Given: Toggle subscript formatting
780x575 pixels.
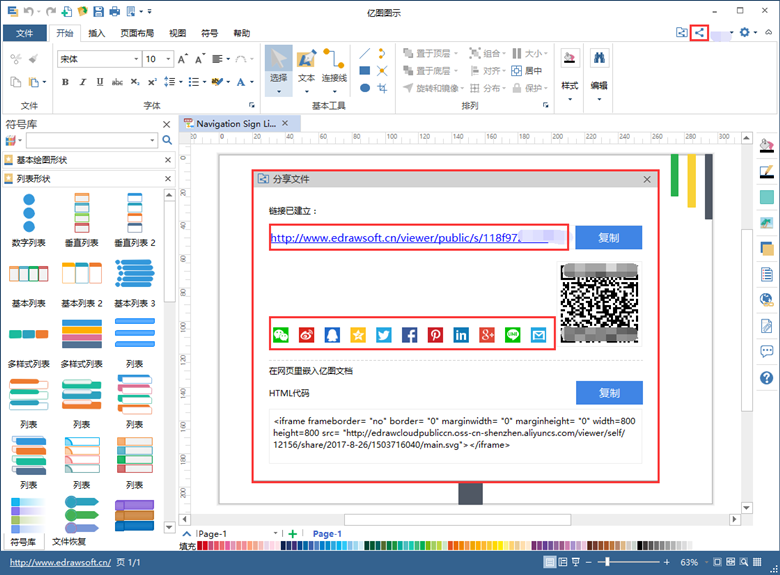Looking at the screenshot, I should 135,82.
